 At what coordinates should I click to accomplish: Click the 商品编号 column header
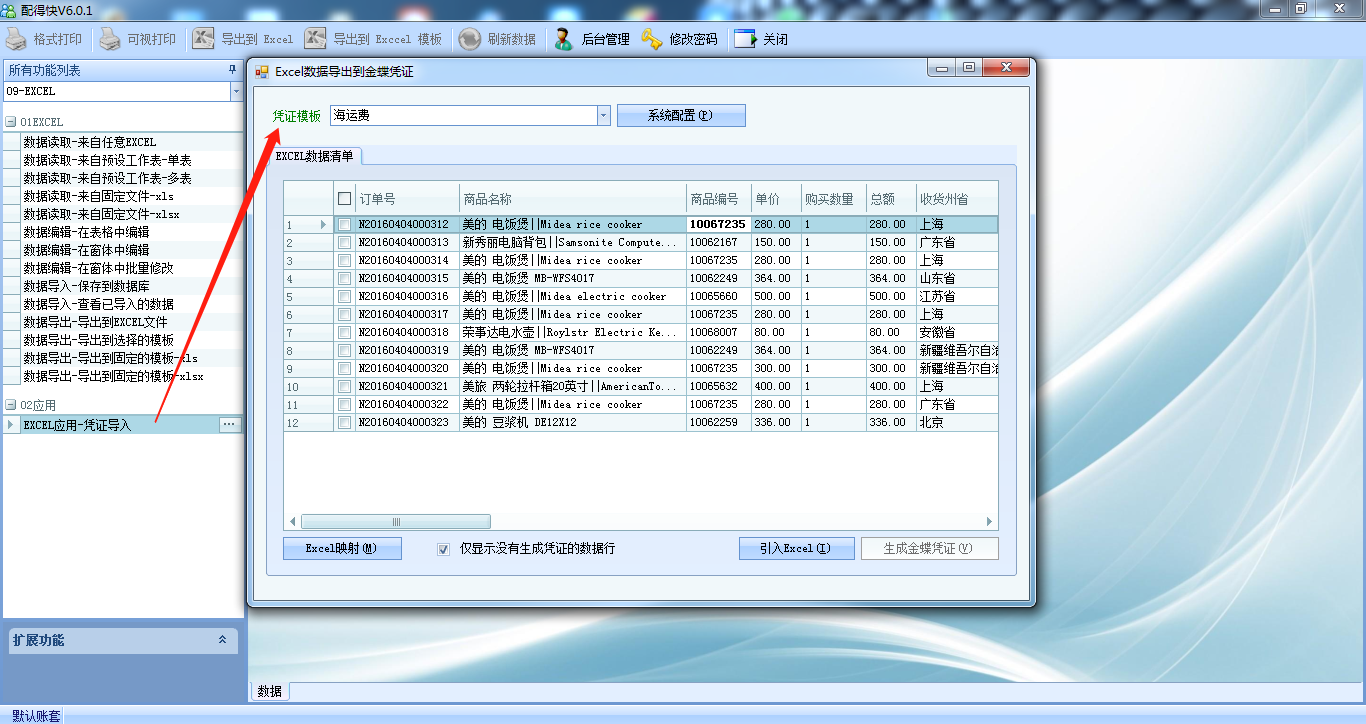point(719,199)
